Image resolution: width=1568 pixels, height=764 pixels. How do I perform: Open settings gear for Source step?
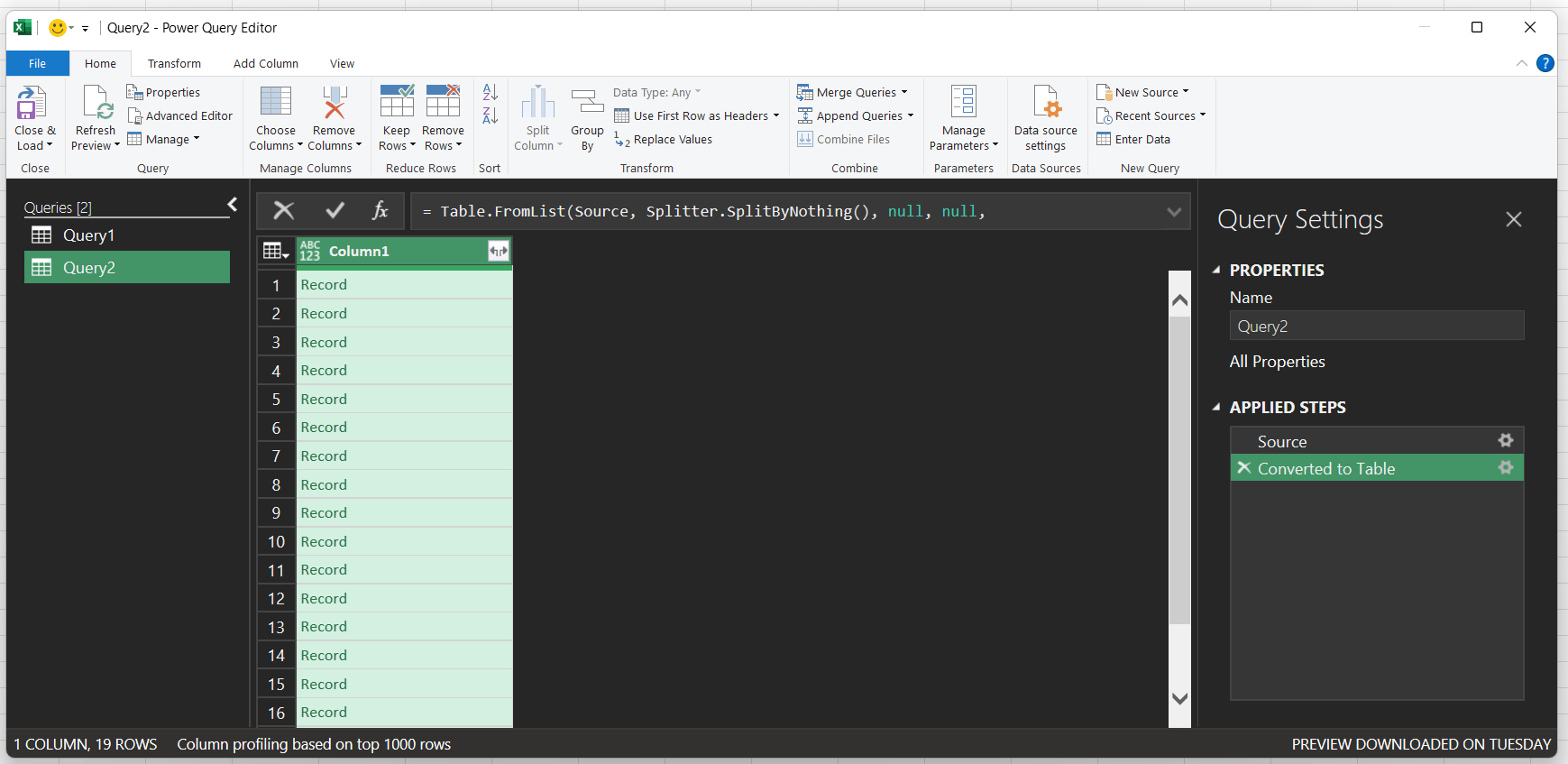(1506, 440)
